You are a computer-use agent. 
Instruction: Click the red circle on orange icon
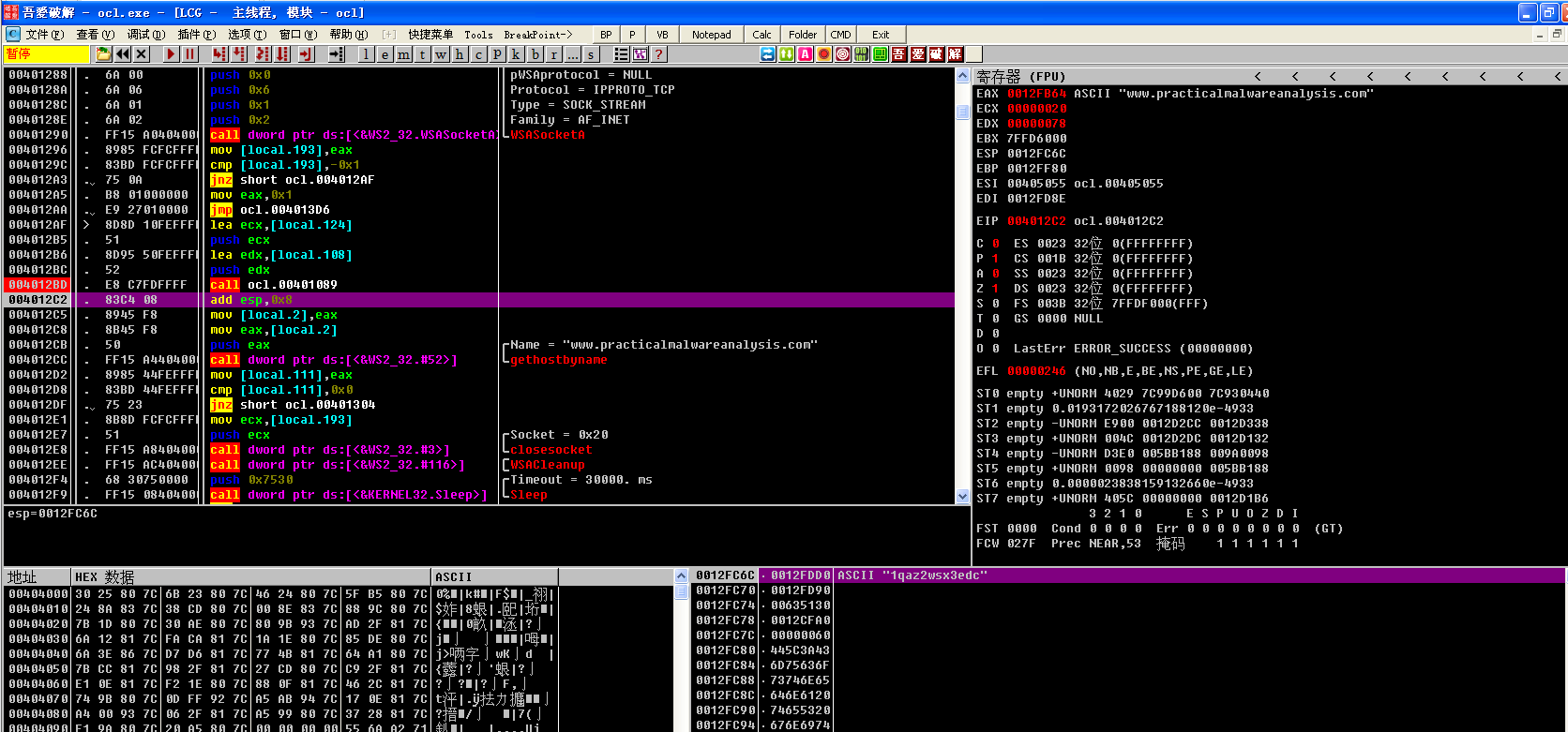pyautogui.click(x=824, y=54)
